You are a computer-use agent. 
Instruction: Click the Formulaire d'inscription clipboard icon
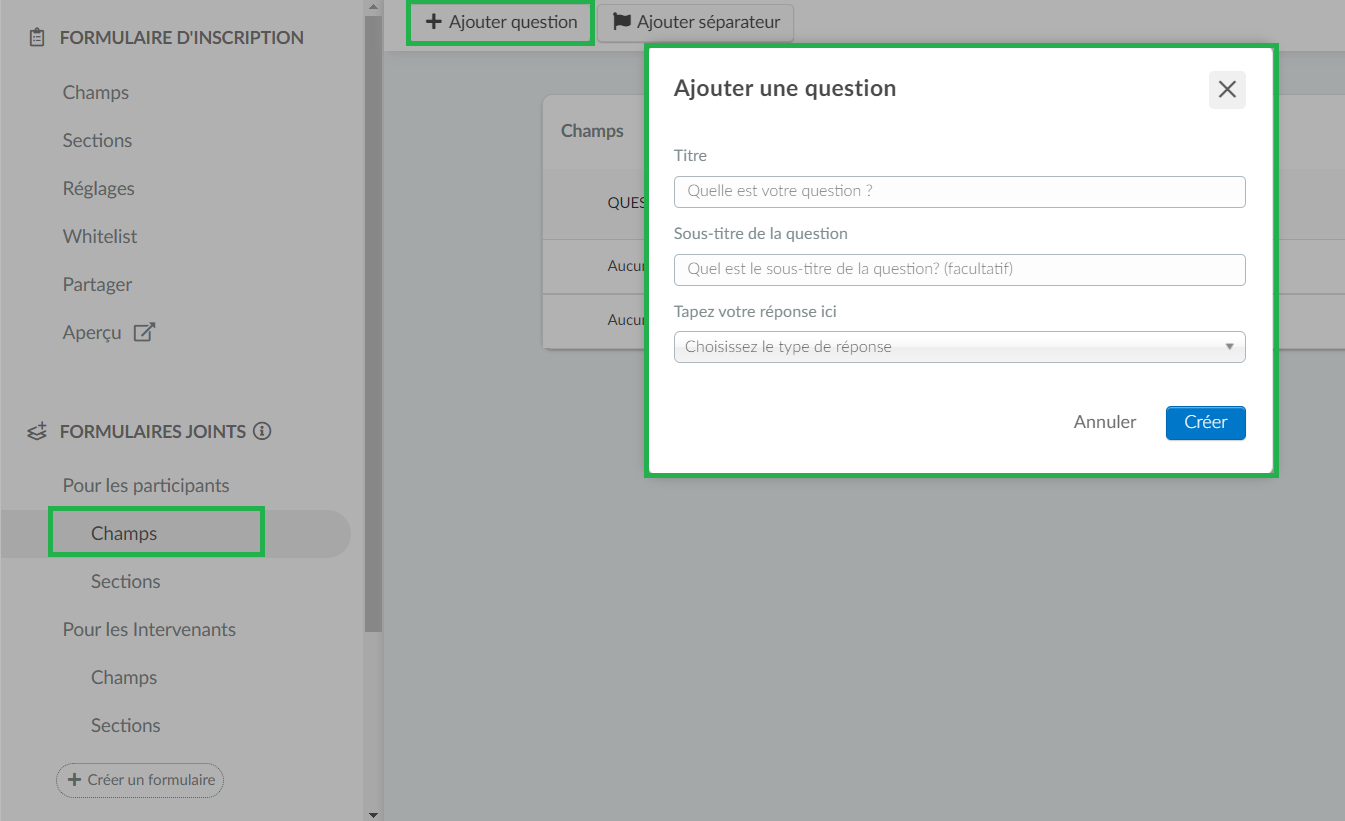pyautogui.click(x=37, y=38)
